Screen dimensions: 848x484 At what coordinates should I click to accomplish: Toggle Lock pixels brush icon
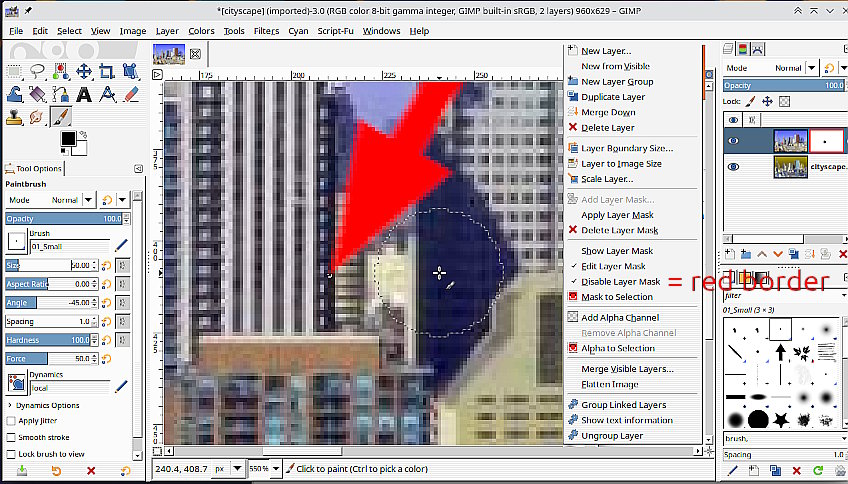[750, 101]
